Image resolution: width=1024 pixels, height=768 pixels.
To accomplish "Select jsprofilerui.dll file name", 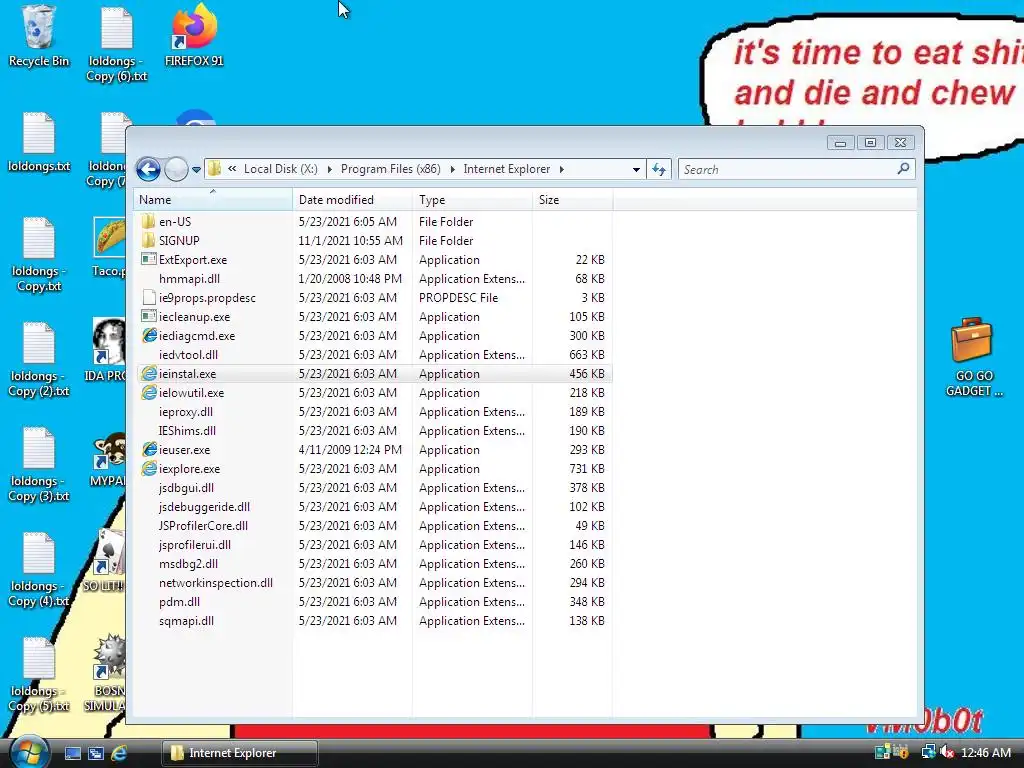I will [195, 545].
